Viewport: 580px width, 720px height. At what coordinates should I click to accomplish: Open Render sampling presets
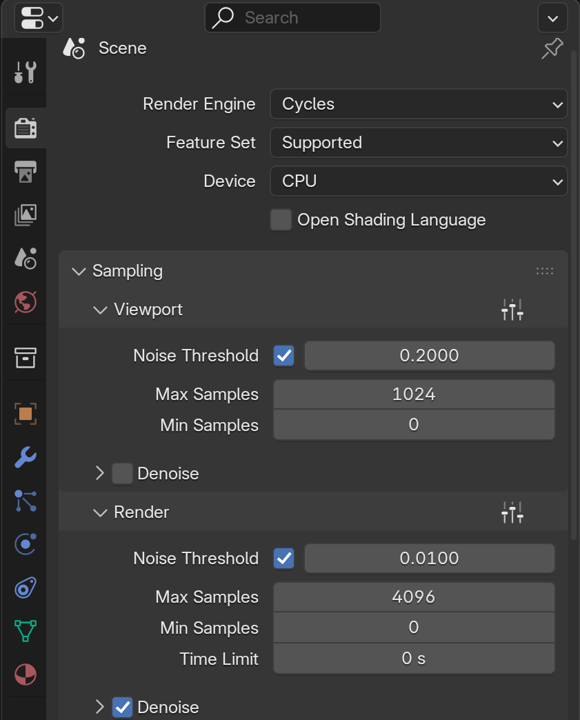pos(512,512)
